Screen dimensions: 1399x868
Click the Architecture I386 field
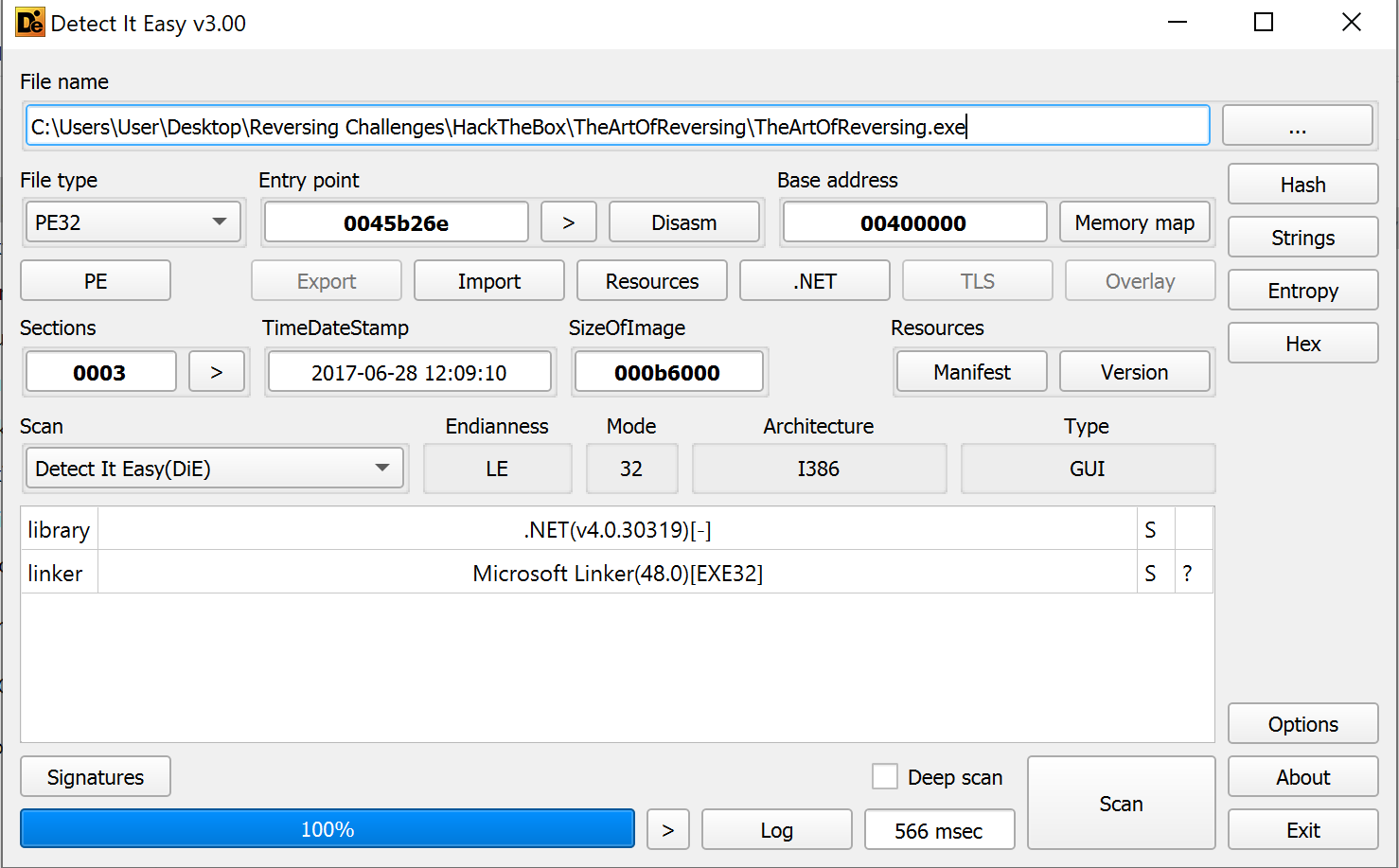point(819,469)
